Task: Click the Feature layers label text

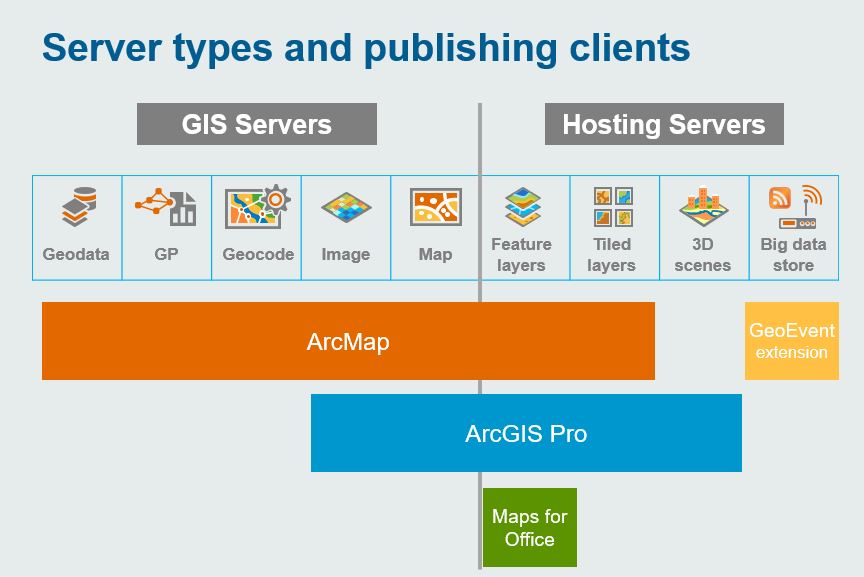Action: point(521,255)
